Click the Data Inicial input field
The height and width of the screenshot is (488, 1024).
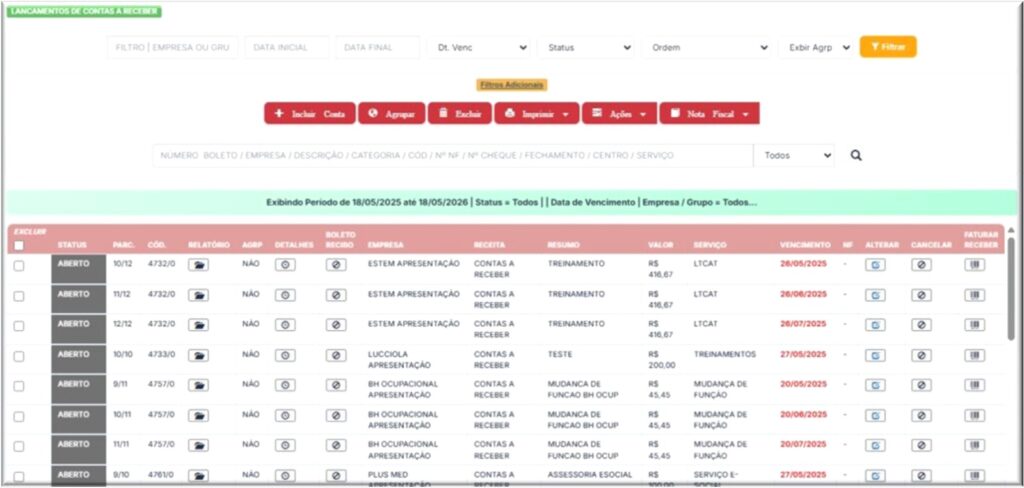pos(287,47)
